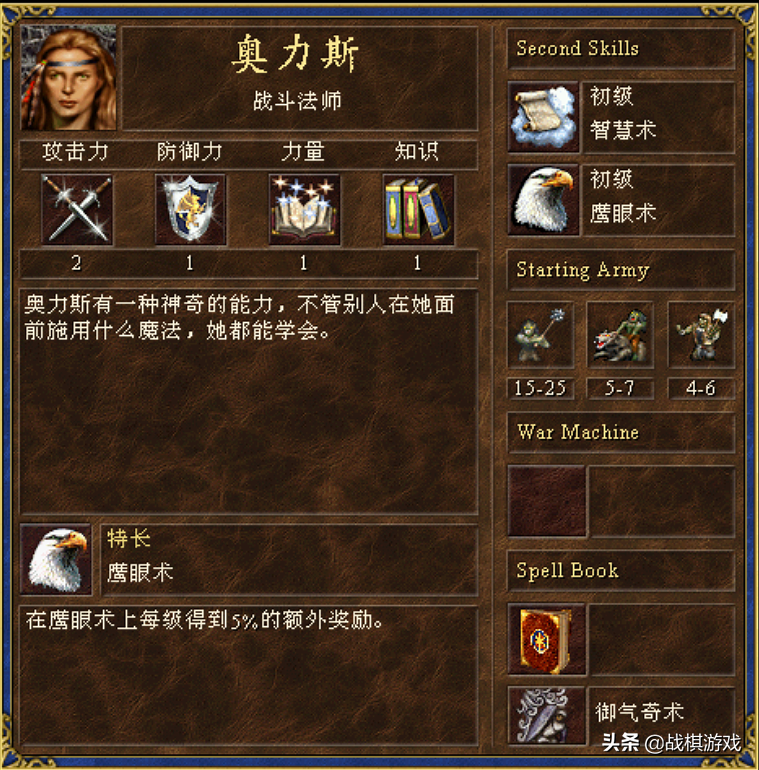Open the red spell book icon
This screenshot has width=759, height=770.
(x=546, y=639)
